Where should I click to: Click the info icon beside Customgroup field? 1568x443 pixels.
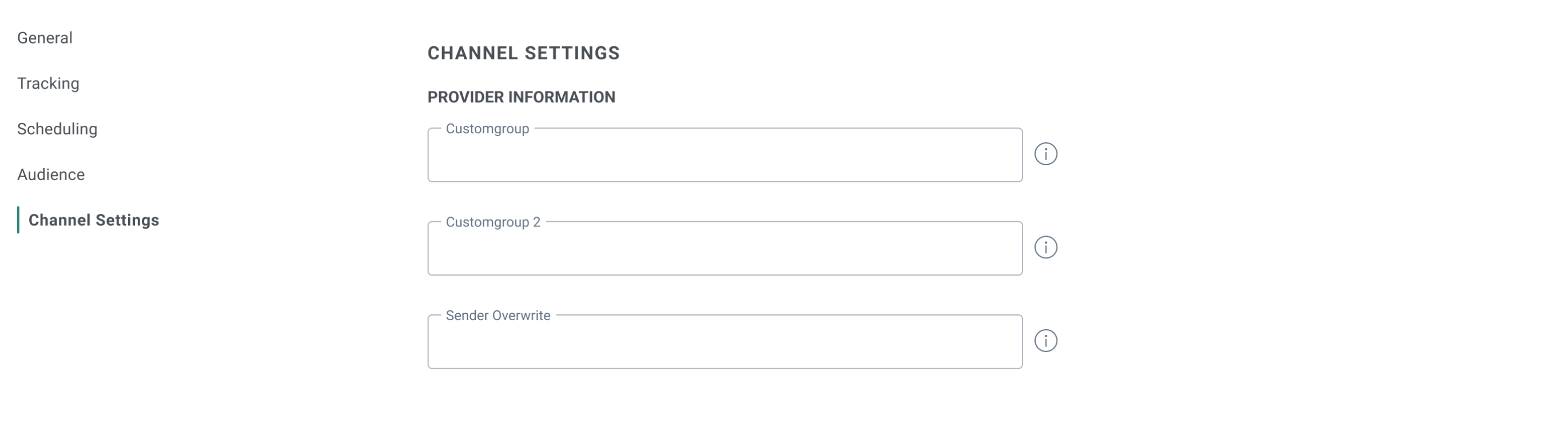1045,154
